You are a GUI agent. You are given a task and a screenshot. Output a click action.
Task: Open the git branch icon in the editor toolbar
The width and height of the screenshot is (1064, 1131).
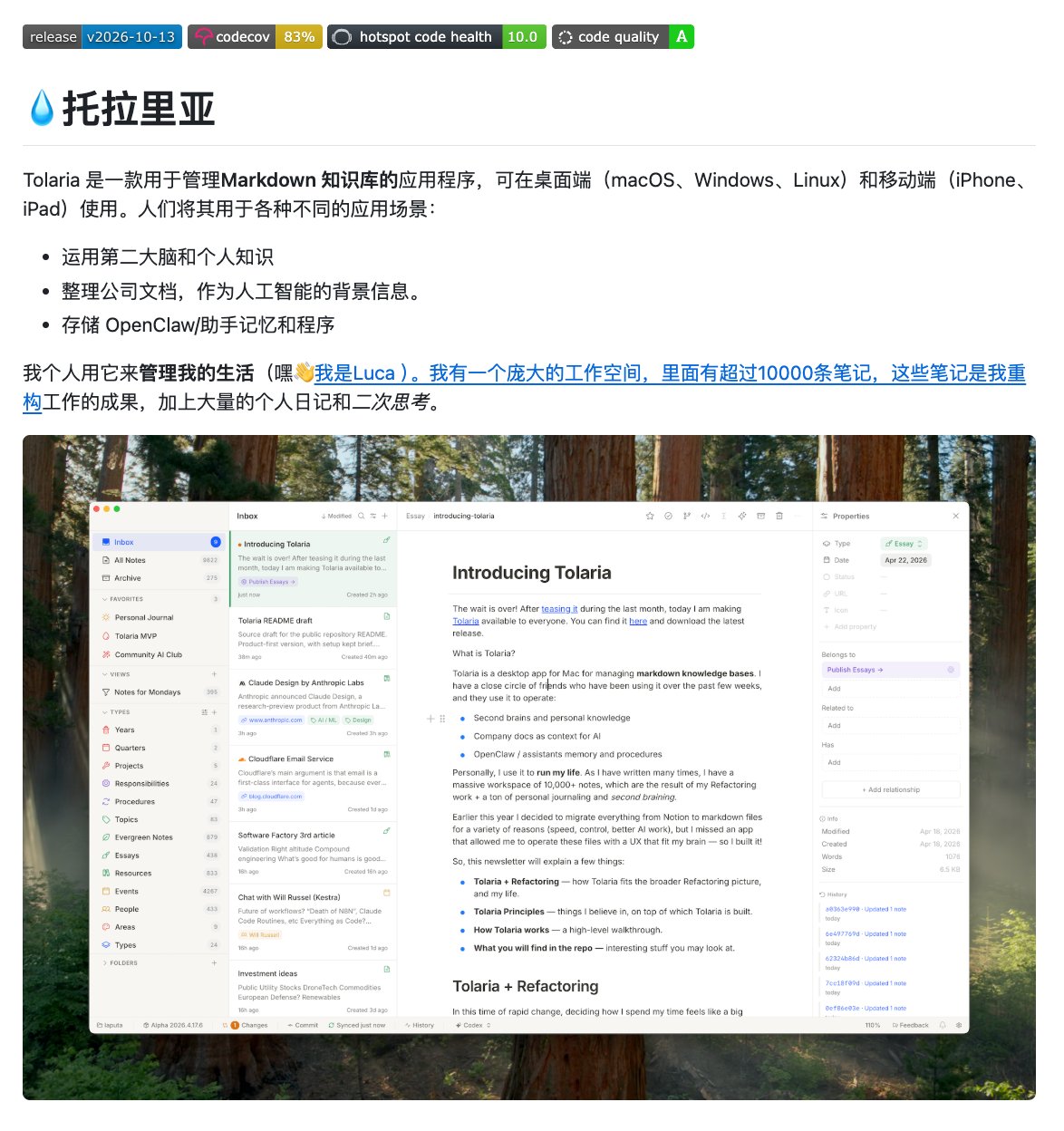[x=686, y=516]
